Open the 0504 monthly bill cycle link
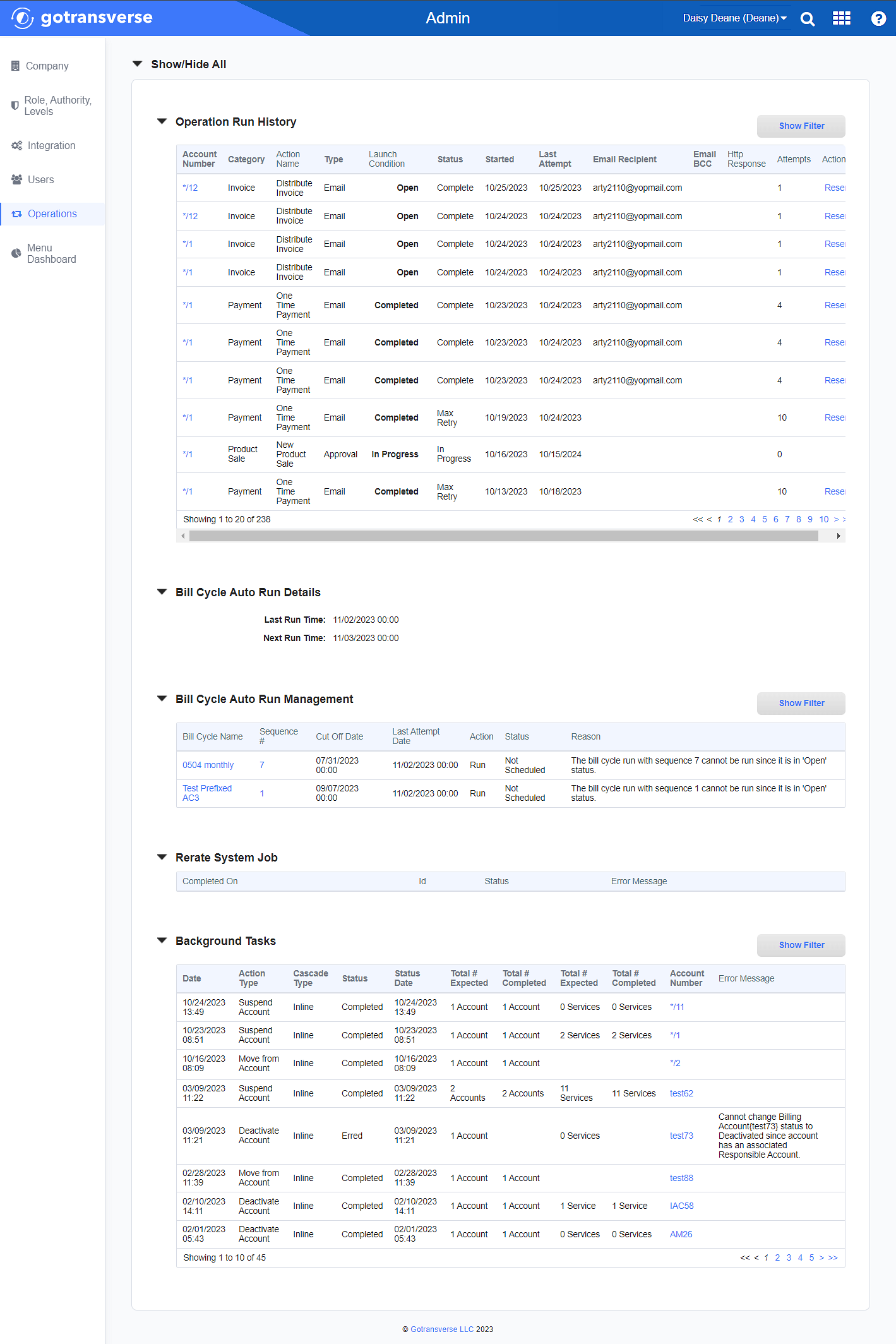The height and width of the screenshot is (1344, 896). coord(208,765)
